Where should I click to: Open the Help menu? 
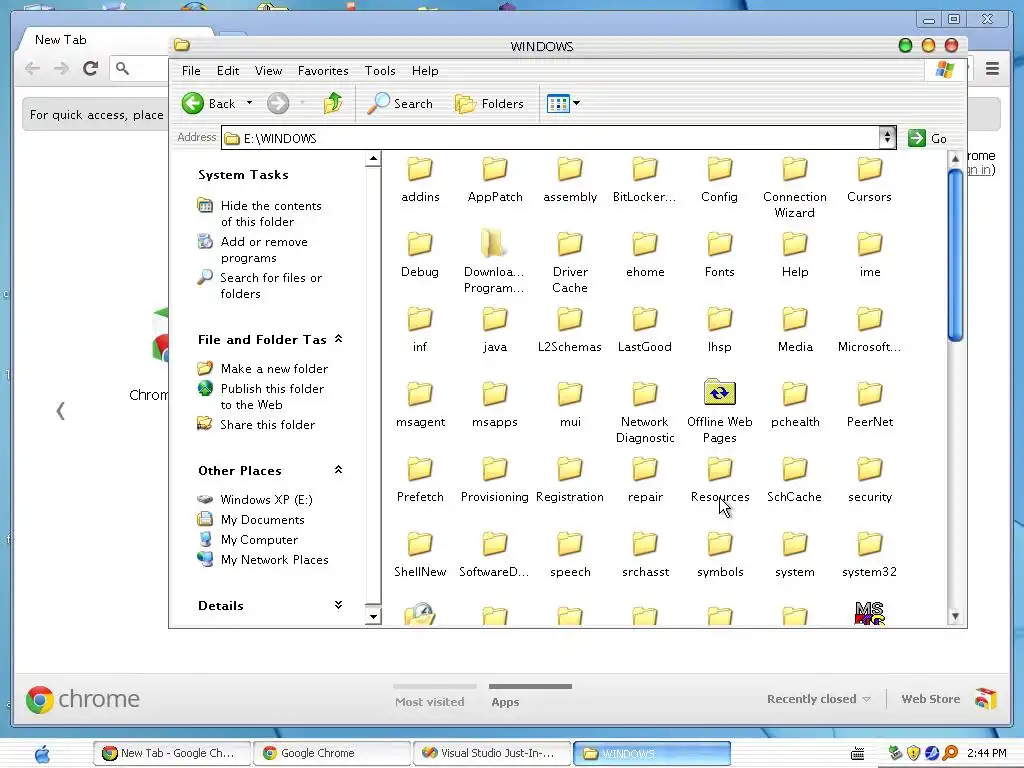pos(425,71)
